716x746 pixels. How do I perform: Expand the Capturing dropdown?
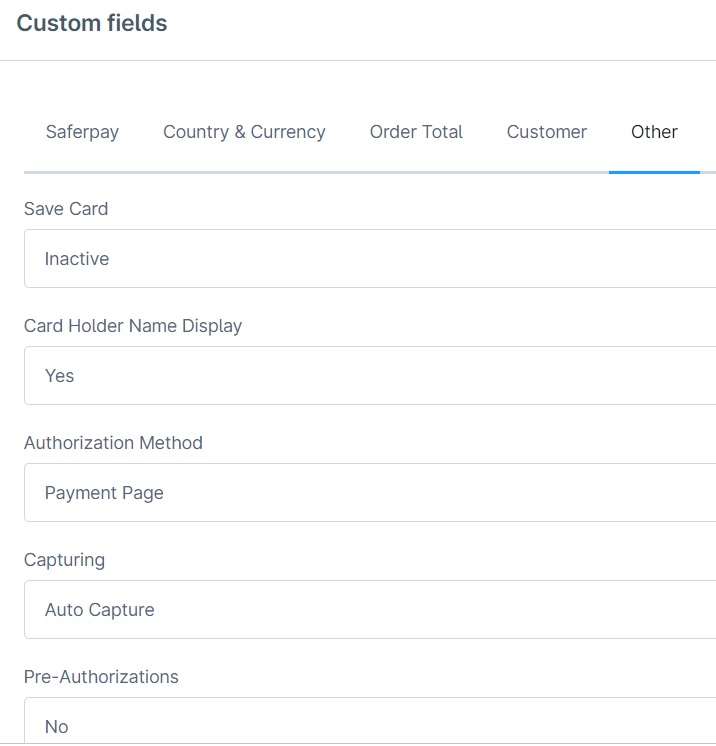coord(370,610)
